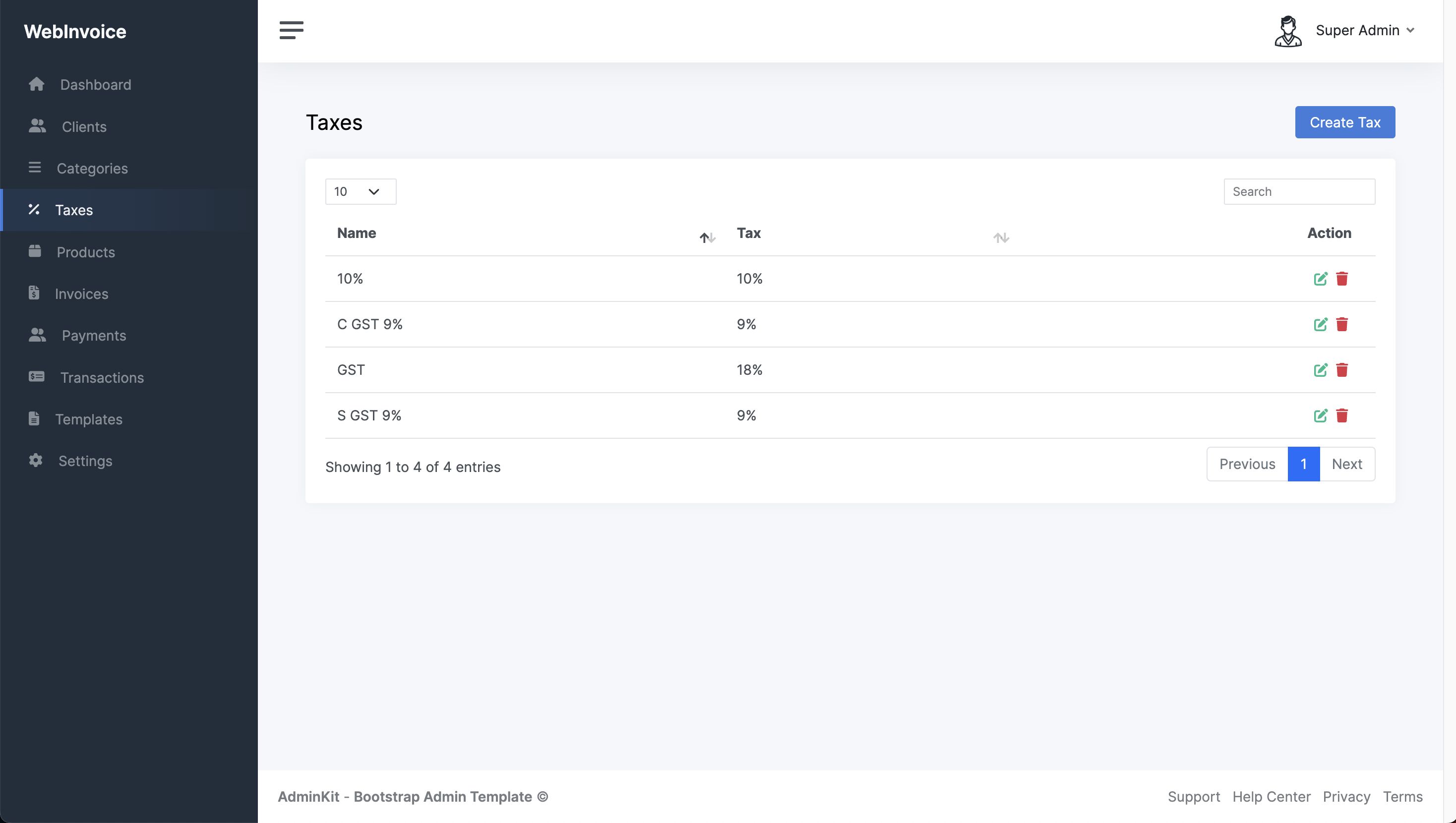Image resolution: width=1456 pixels, height=823 pixels.
Task: Click into the Search input field
Action: click(1299, 191)
